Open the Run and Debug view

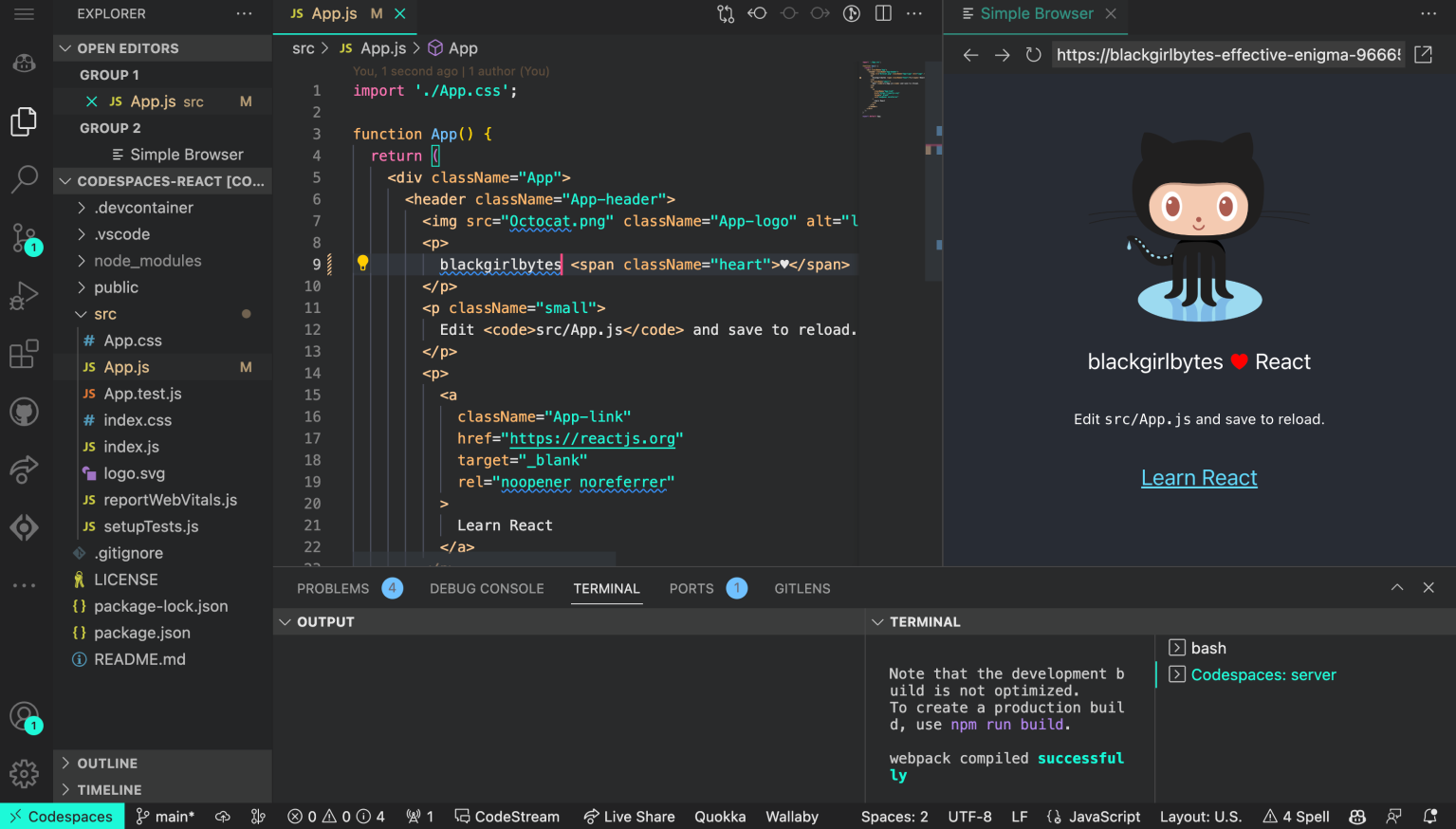[x=26, y=295]
